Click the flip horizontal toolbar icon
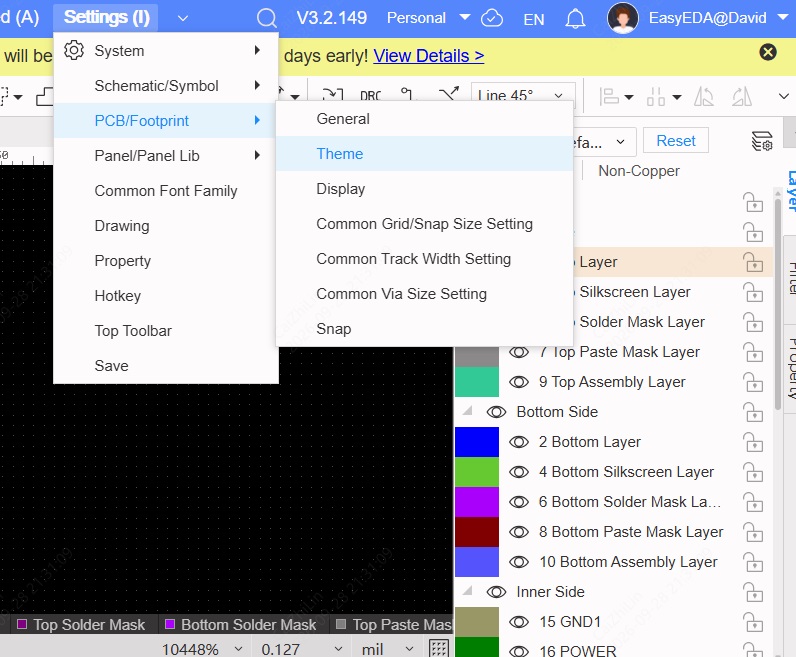The height and width of the screenshot is (657, 796). click(x=704, y=96)
